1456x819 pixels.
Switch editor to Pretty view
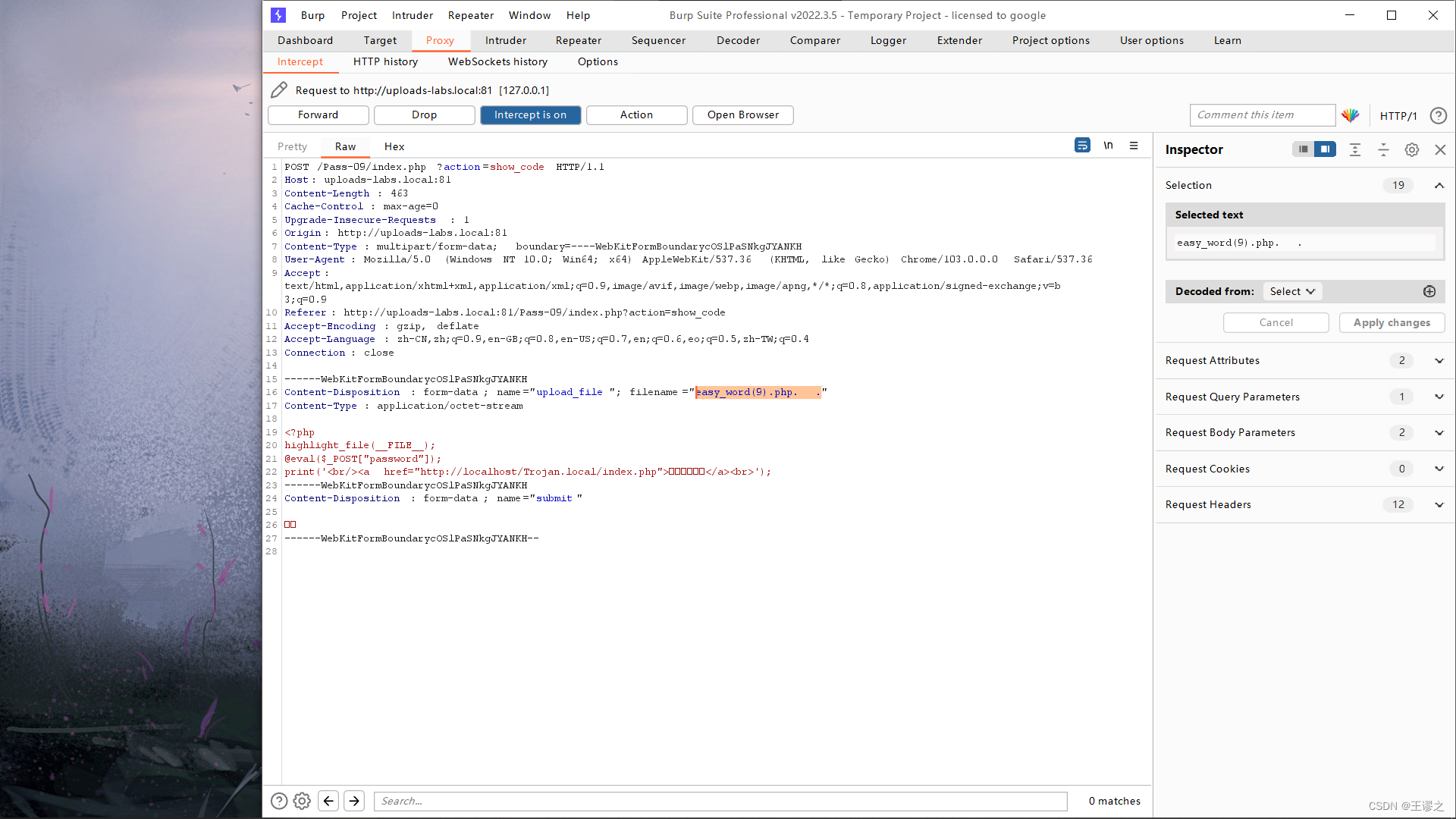pyautogui.click(x=292, y=146)
